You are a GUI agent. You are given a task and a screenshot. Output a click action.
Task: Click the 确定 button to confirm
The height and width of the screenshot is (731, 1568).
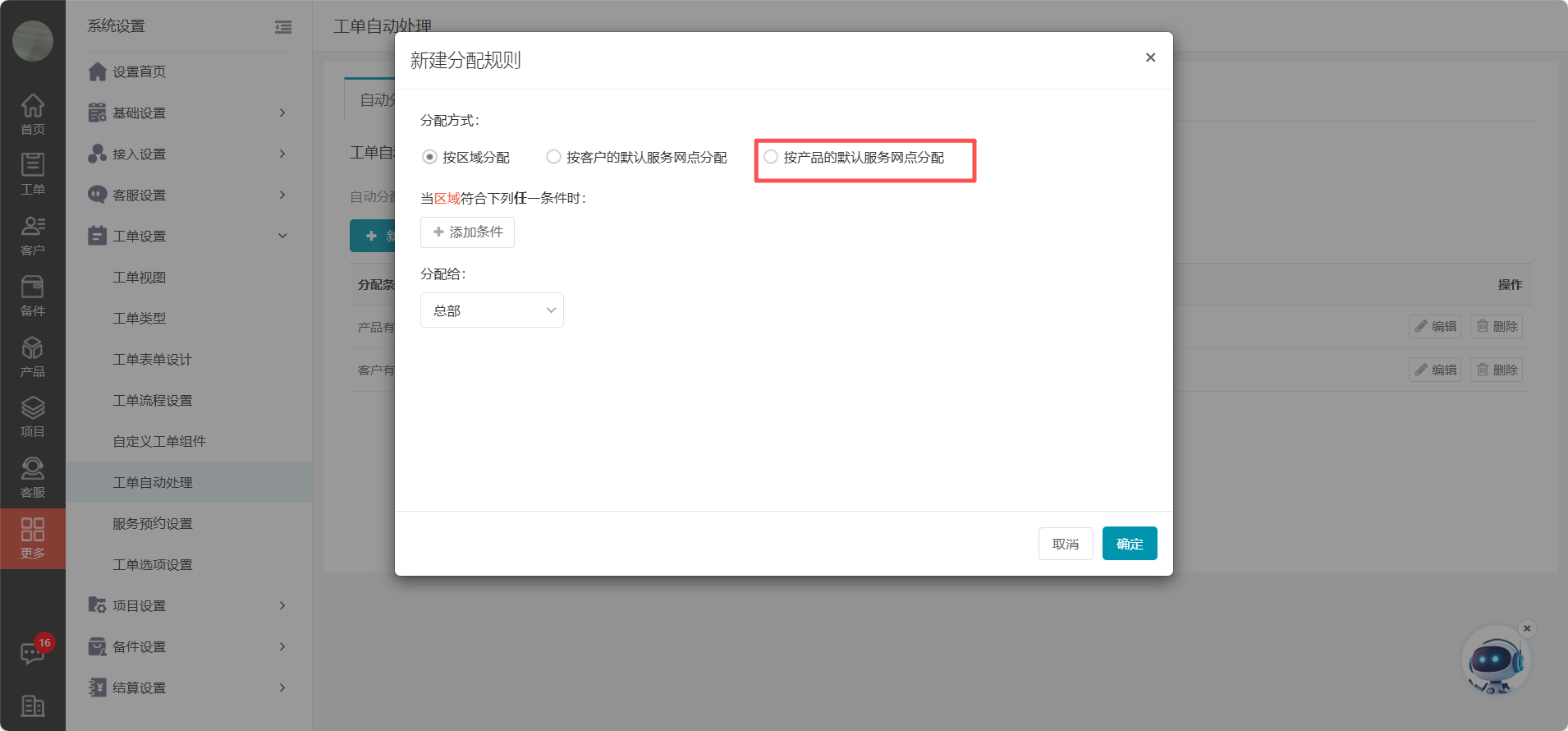click(x=1129, y=544)
